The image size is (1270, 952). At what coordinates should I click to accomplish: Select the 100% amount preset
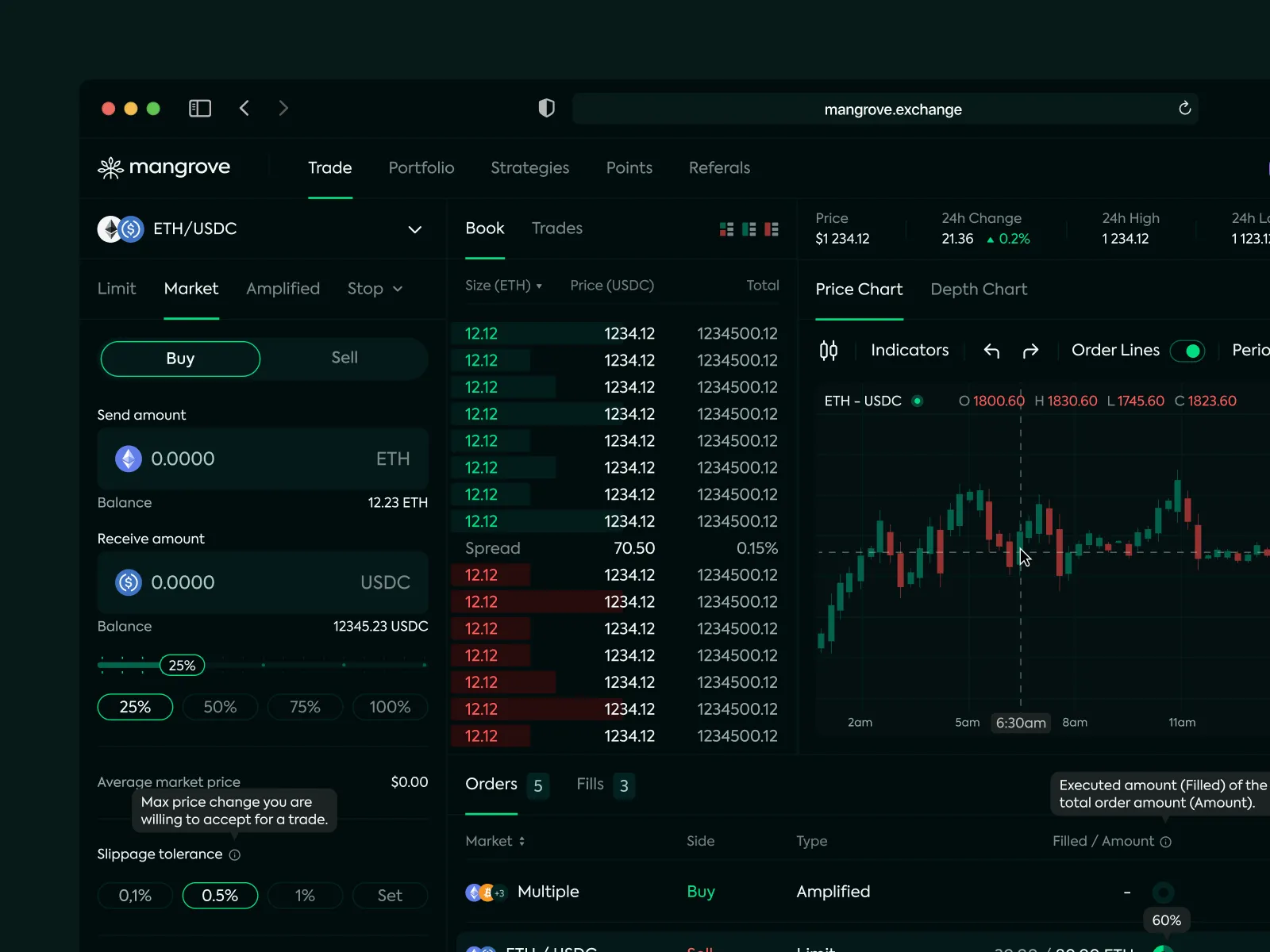click(390, 707)
